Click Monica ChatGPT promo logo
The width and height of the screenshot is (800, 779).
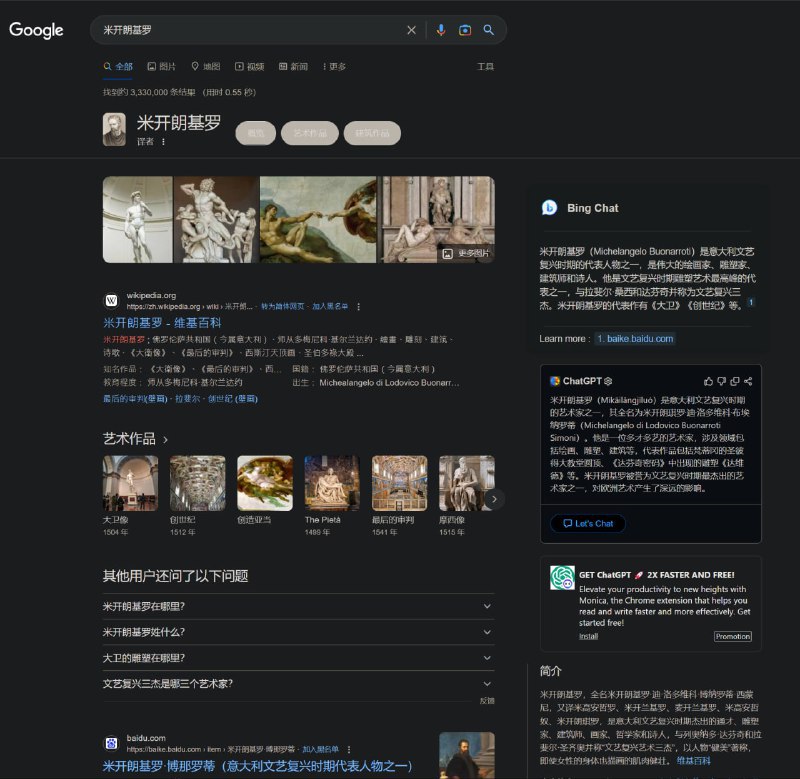tap(562, 577)
